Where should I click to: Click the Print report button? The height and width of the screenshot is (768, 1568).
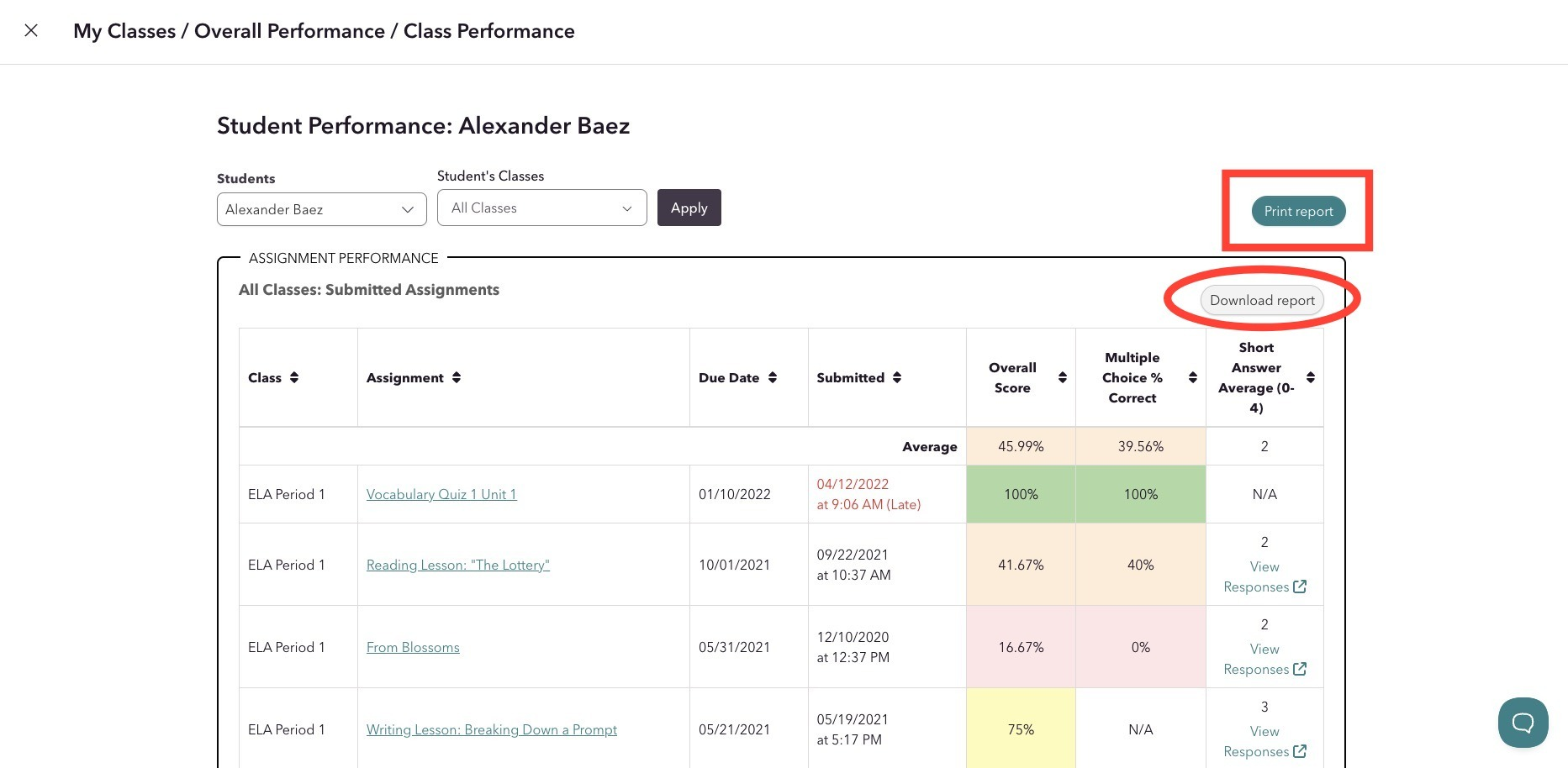tap(1298, 211)
